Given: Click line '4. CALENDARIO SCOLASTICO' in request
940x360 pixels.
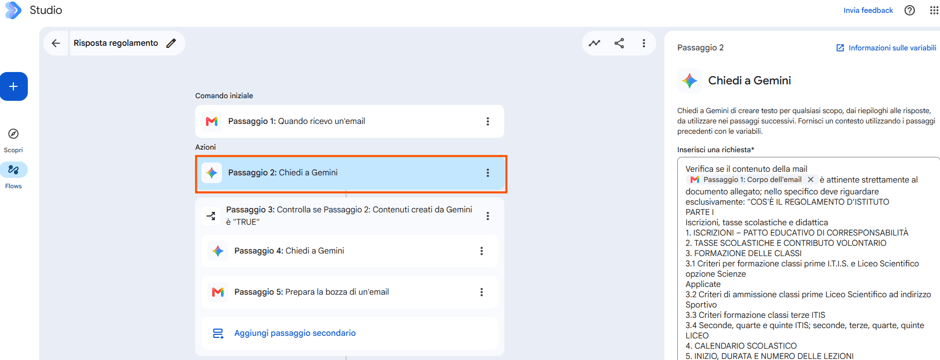Looking at the screenshot, I should 741,346.
